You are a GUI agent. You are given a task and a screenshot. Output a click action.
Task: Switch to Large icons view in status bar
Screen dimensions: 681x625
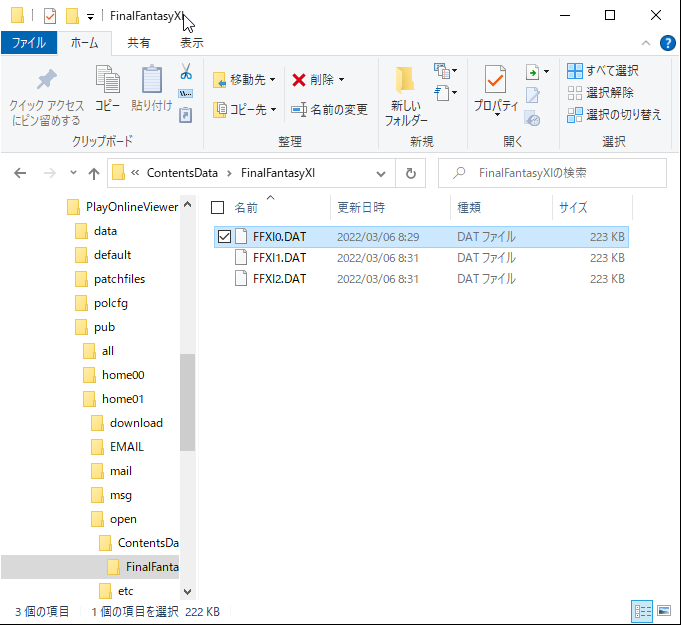(x=664, y=612)
